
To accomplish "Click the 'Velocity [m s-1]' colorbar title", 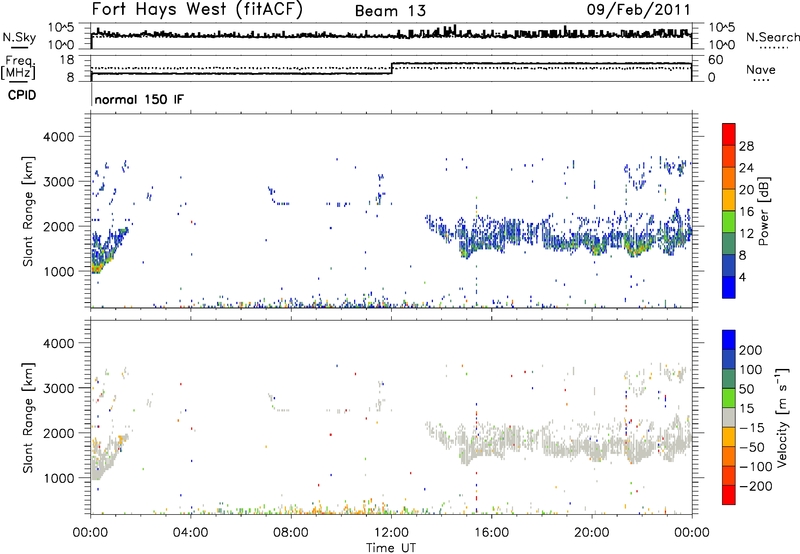I will click(782, 417).
